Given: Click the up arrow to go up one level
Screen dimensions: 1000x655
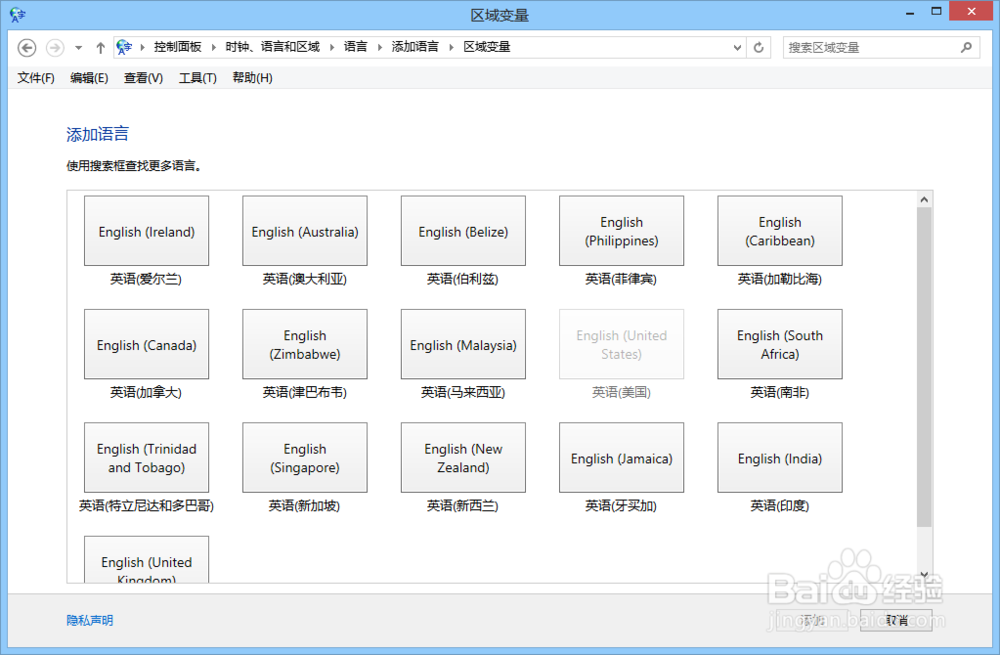Looking at the screenshot, I should tap(101, 47).
